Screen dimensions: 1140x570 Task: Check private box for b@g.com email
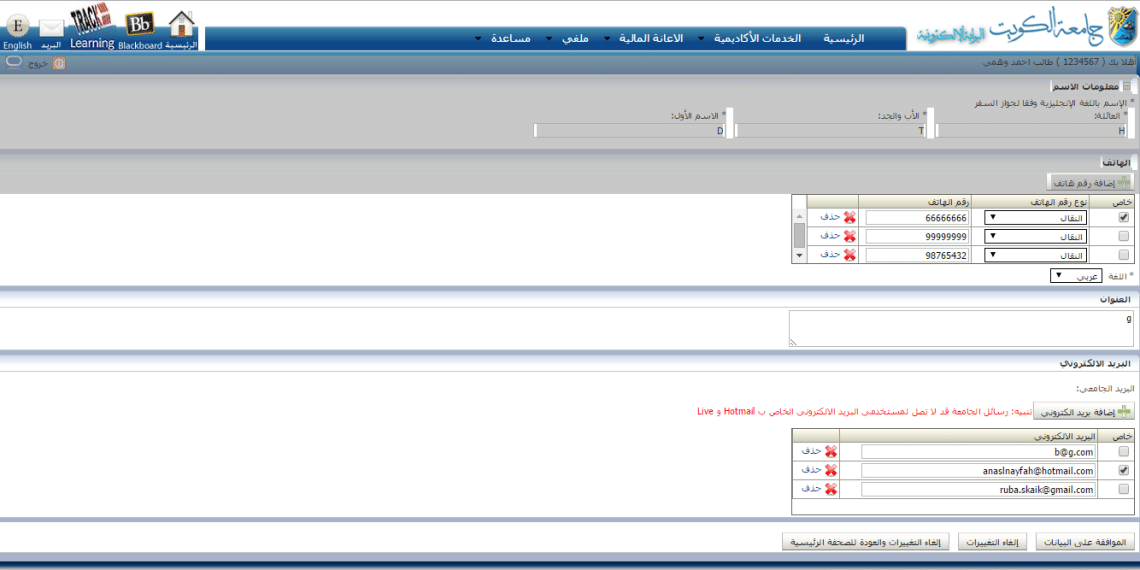(1123, 451)
